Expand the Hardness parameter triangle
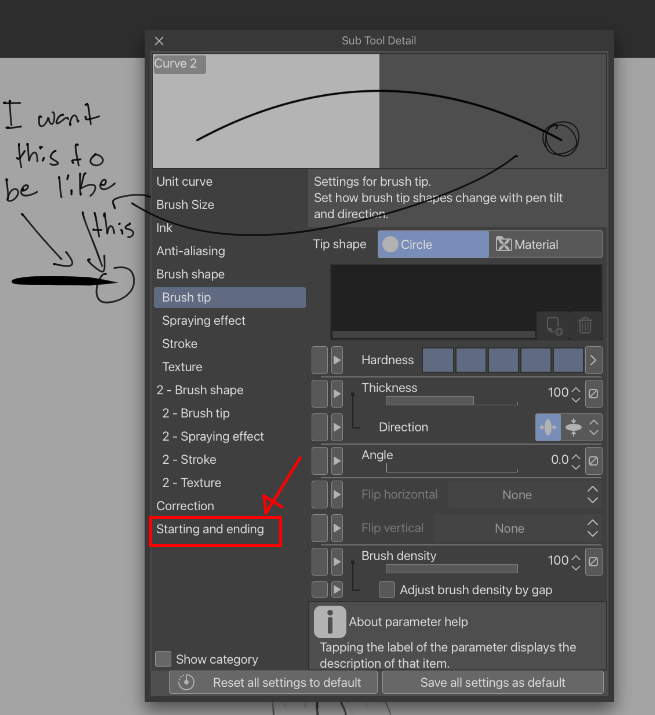This screenshot has width=655, height=715. tap(337, 359)
